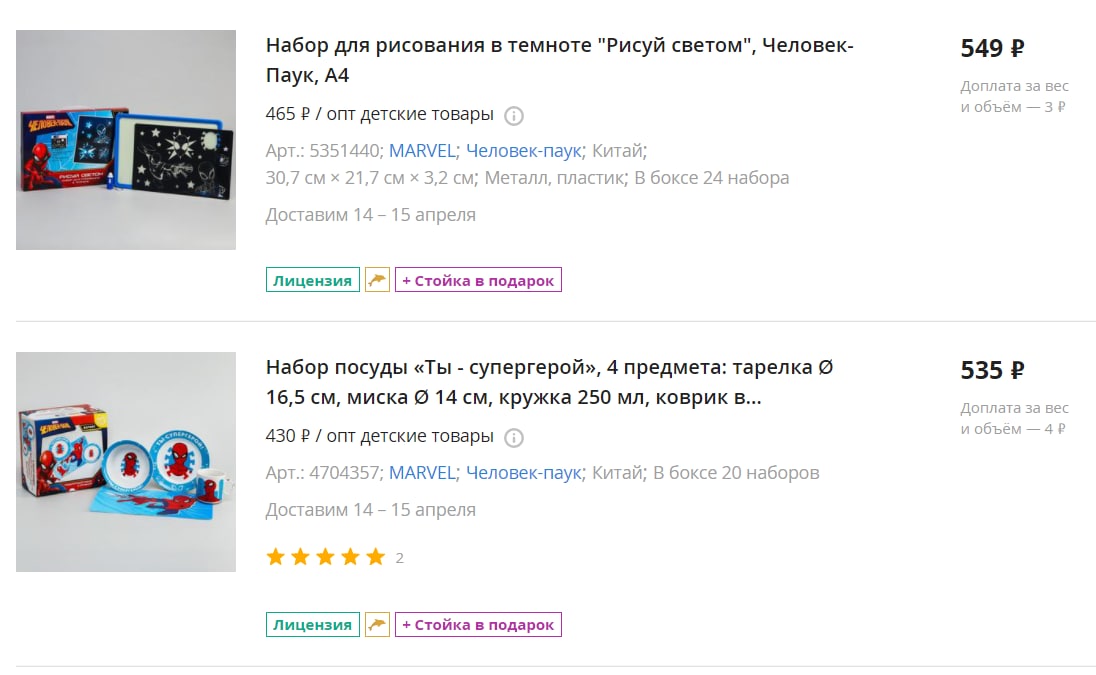Click Лицензия badge on drawing set

312,280
